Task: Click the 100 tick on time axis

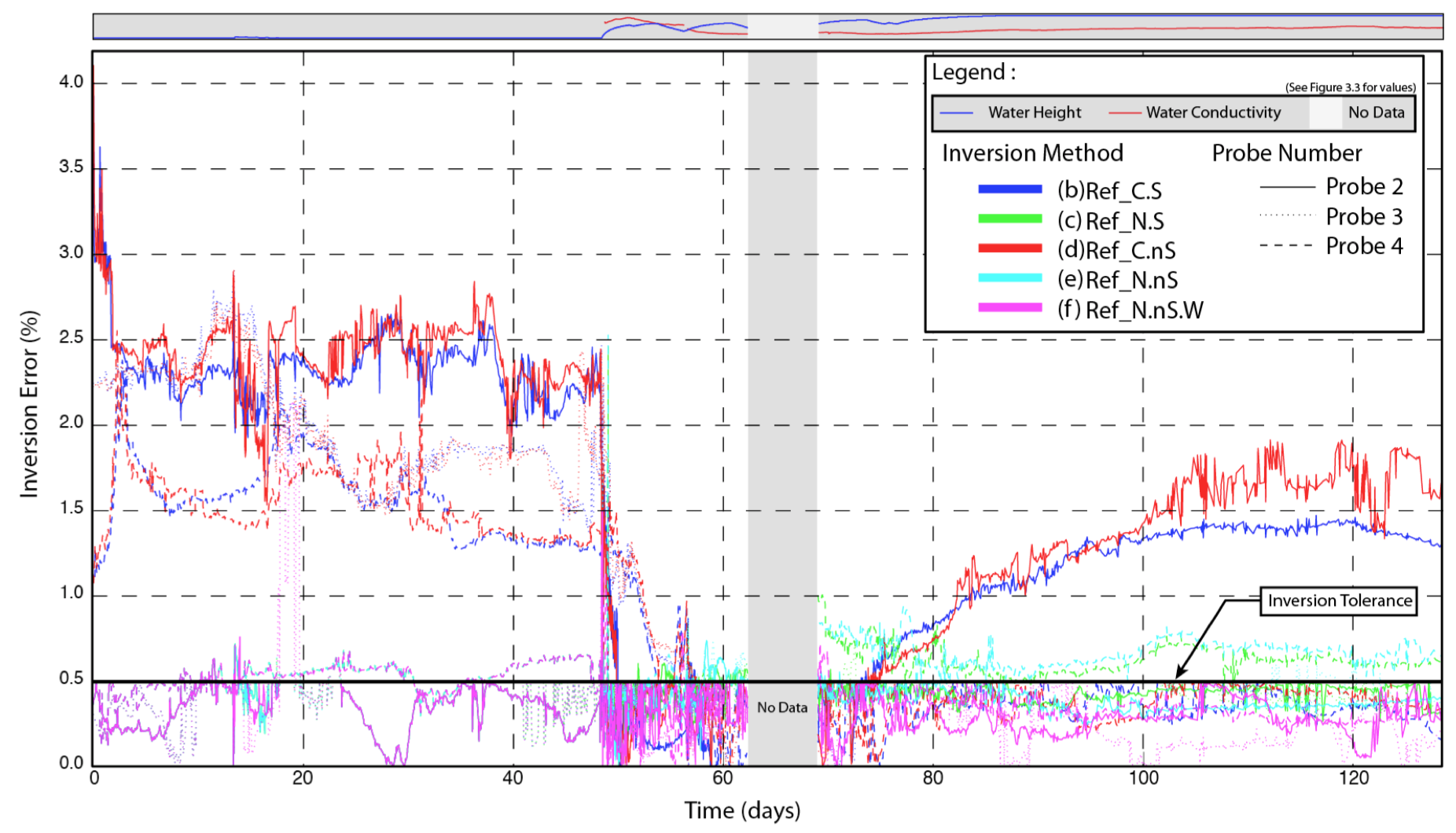Action: (1142, 779)
